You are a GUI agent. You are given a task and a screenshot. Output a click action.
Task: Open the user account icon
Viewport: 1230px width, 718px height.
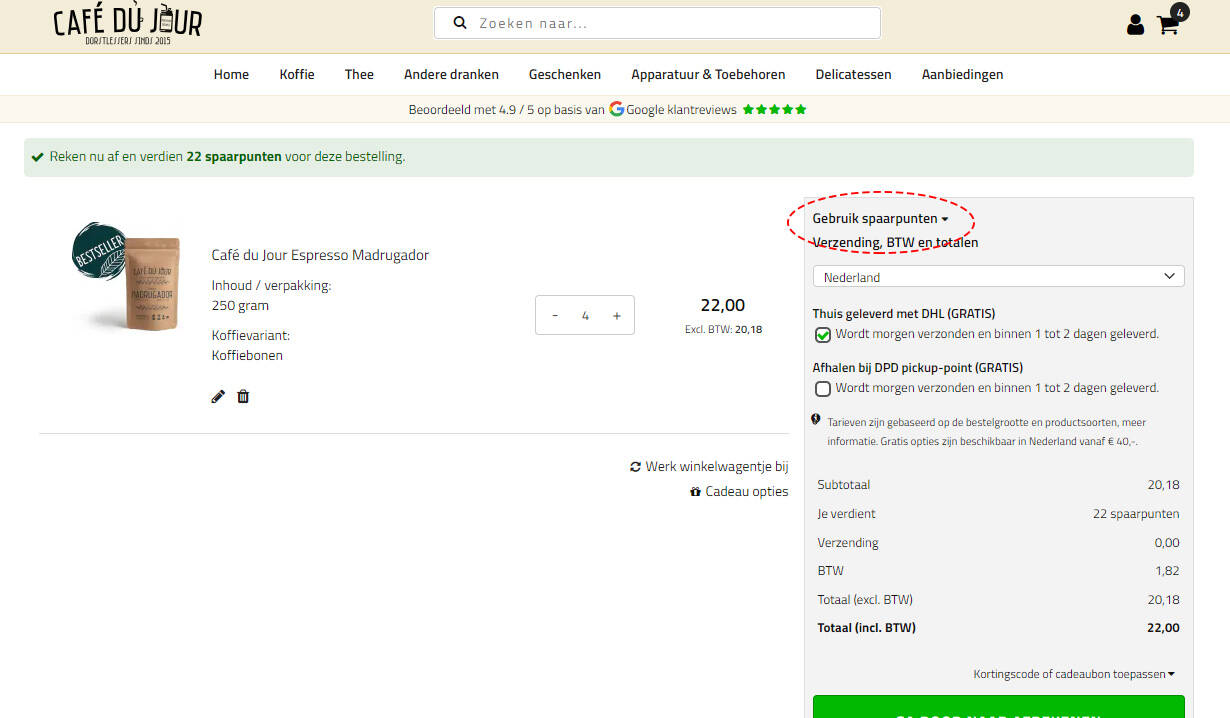(x=1135, y=25)
